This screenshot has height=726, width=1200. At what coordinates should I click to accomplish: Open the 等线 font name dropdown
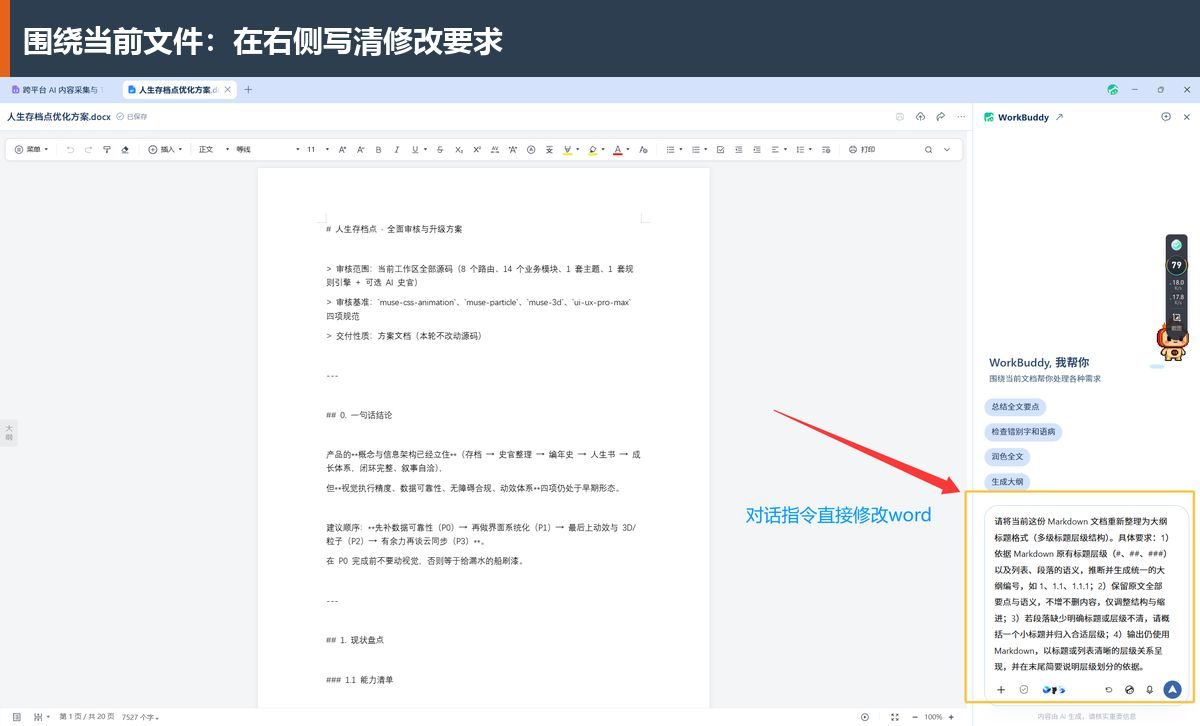(x=268, y=150)
